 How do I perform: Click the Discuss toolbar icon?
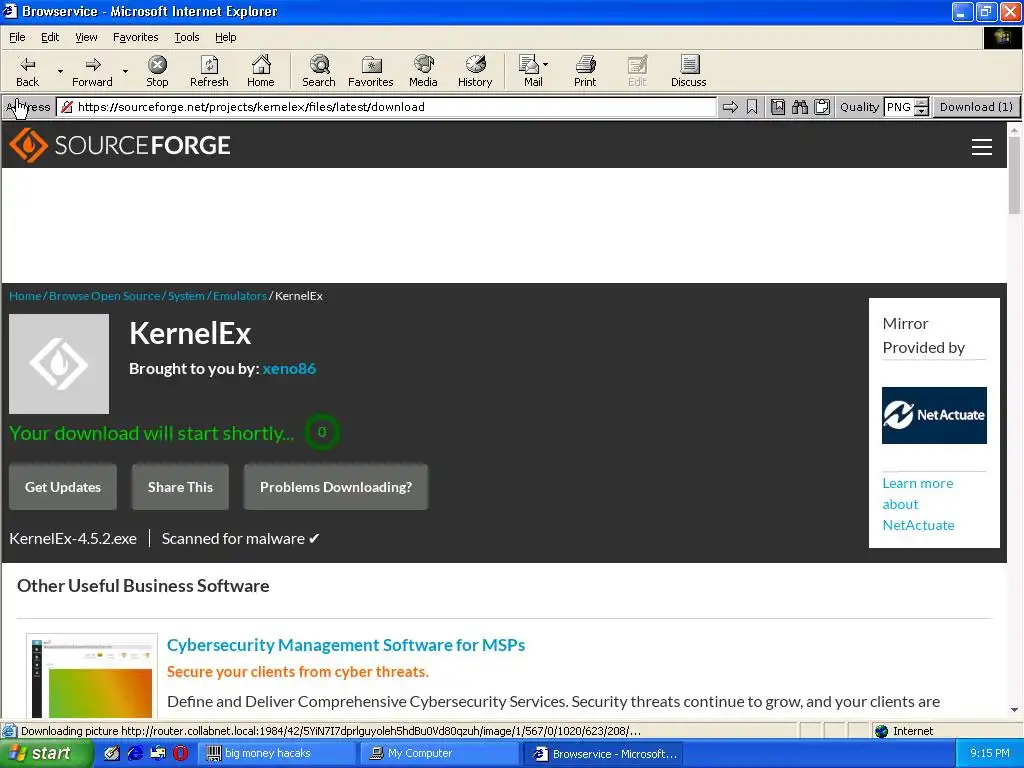point(688,71)
